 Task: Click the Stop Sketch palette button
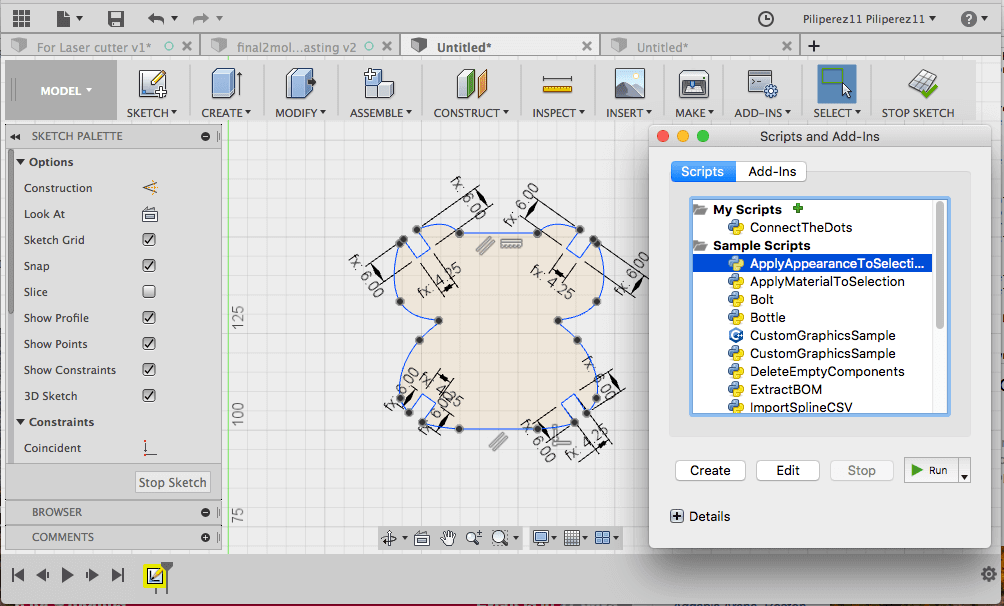pyautogui.click(x=172, y=482)
